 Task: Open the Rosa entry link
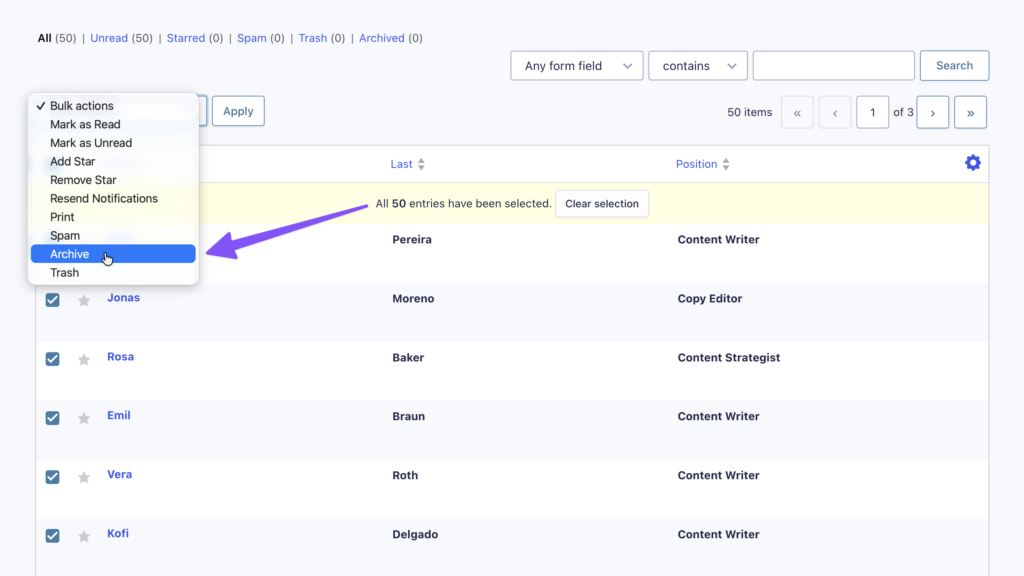pyautogui.click(x=120, y=357)
